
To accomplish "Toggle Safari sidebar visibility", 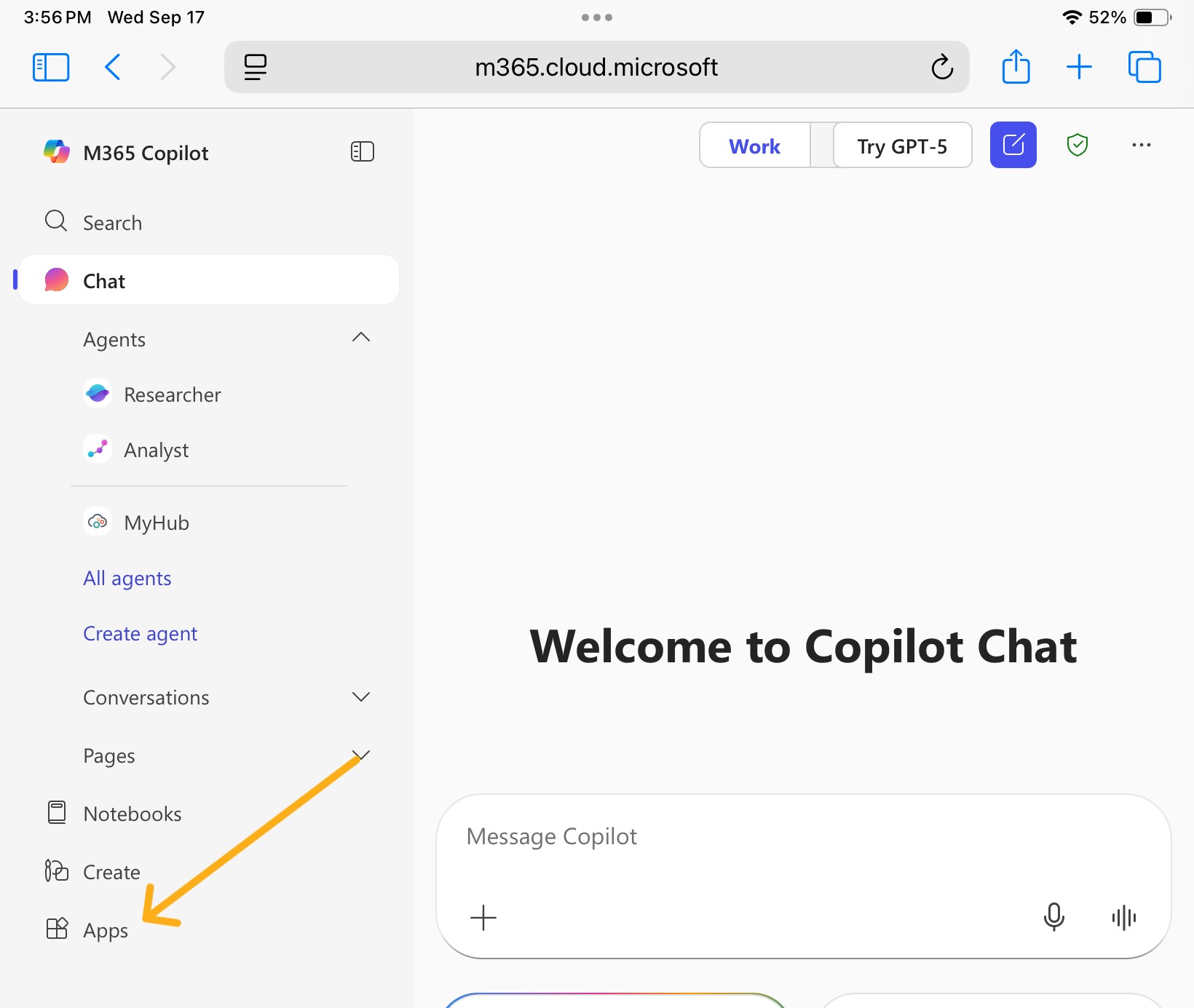I will pyautogui.click(x=50, y=66).
